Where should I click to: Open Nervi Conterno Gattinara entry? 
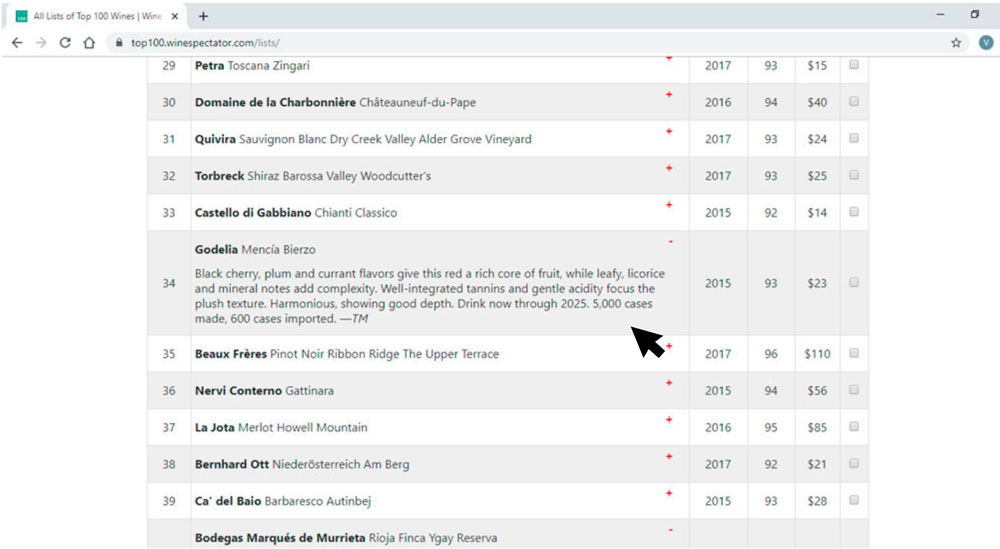point(264,391)
